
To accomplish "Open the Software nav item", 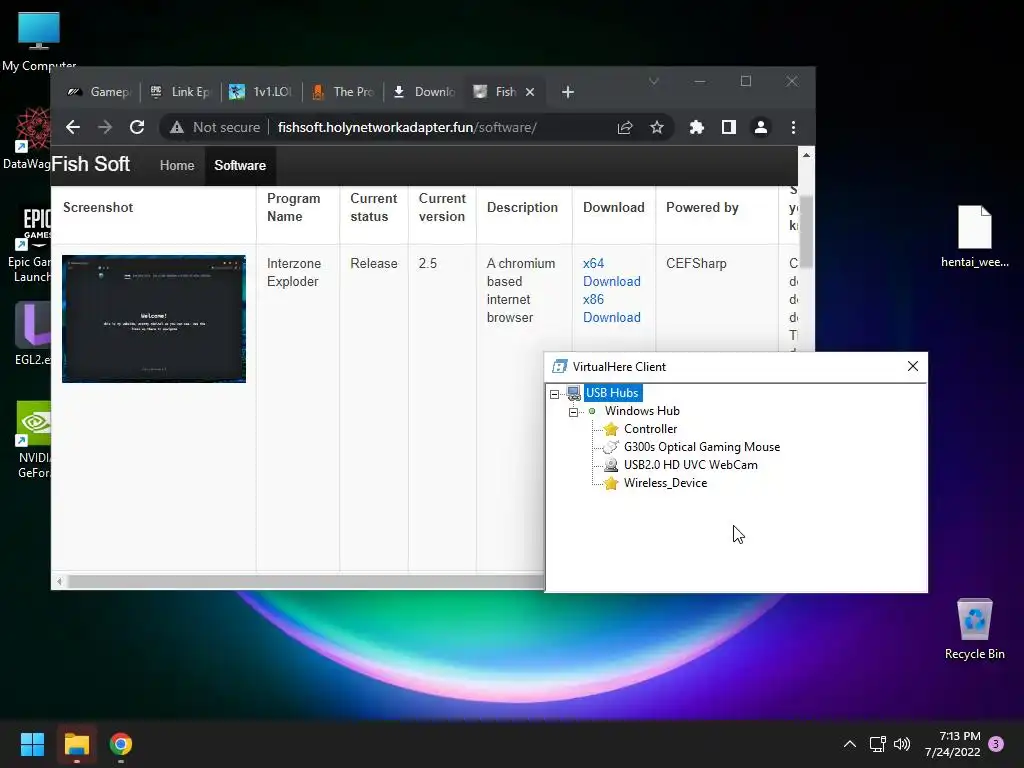I will [x=240, y=165].
